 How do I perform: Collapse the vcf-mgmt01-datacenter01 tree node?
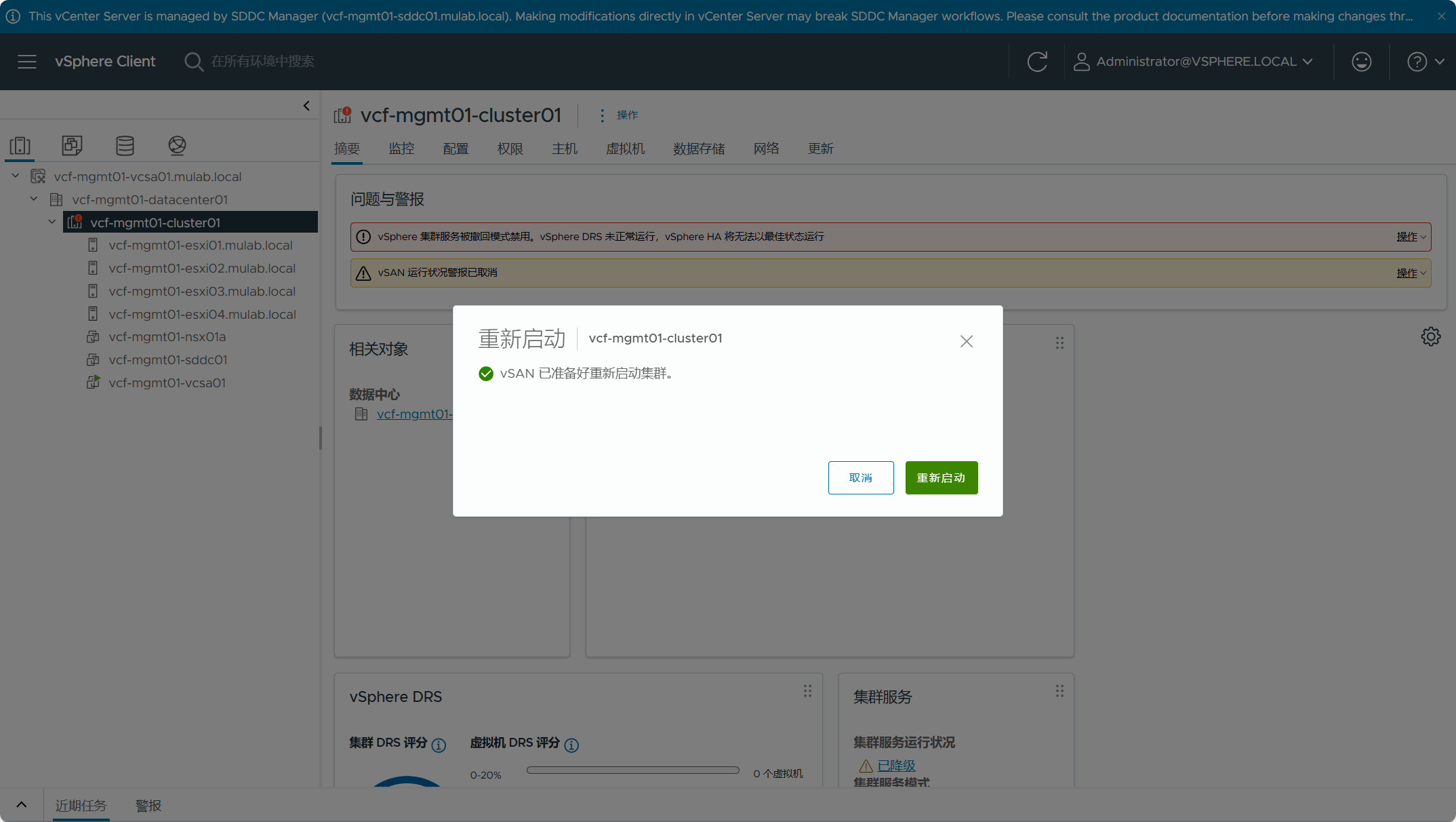tap(34, 199)
